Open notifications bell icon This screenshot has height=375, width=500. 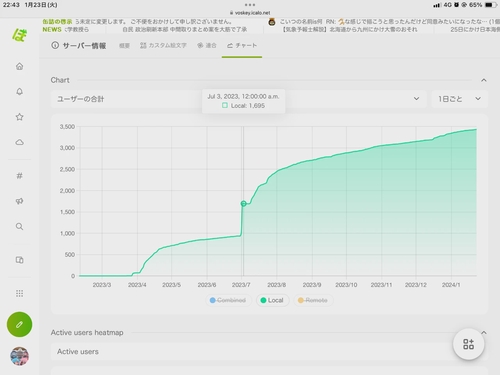(x=19, y=92)
